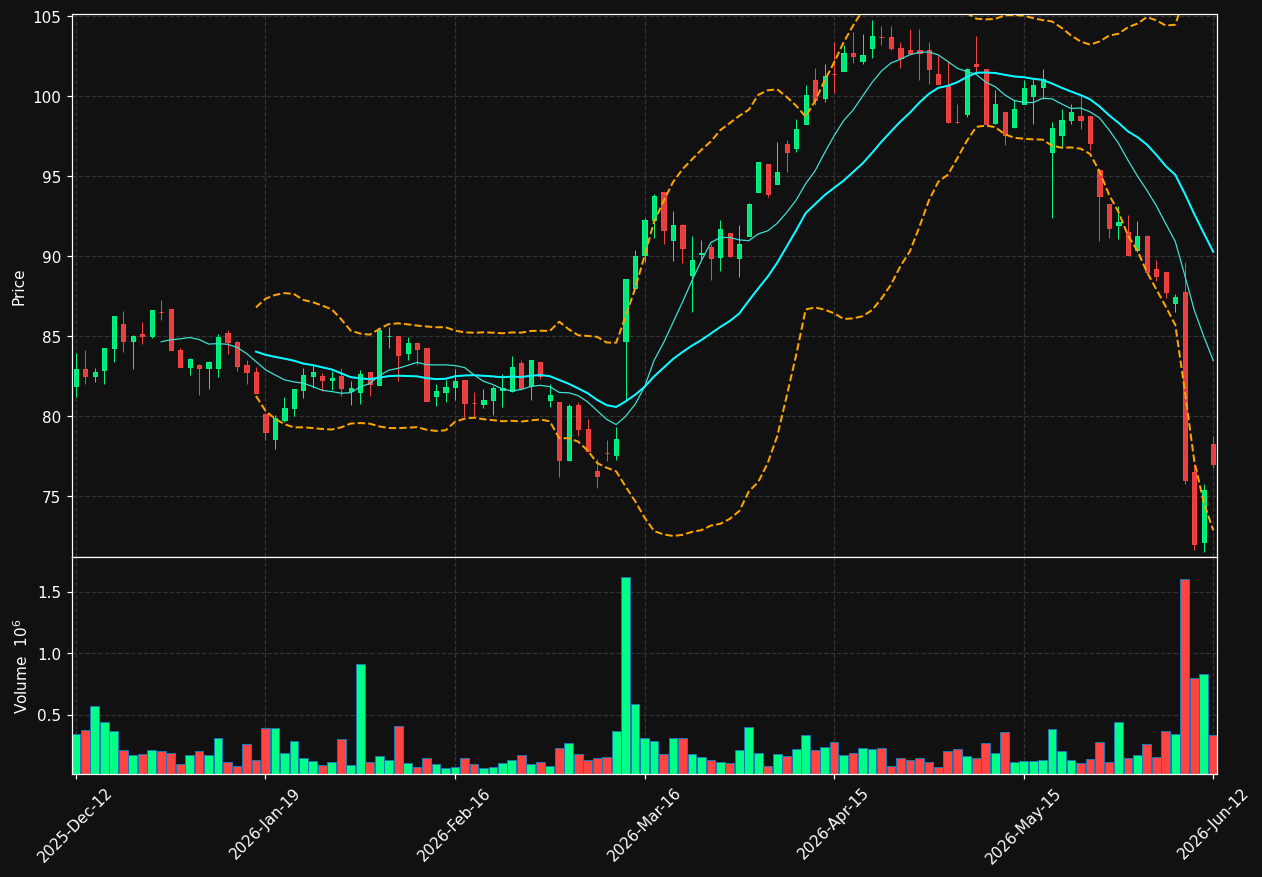The image size is (1262, 877).
Task: Click the Price axis title
Action: 19,286
